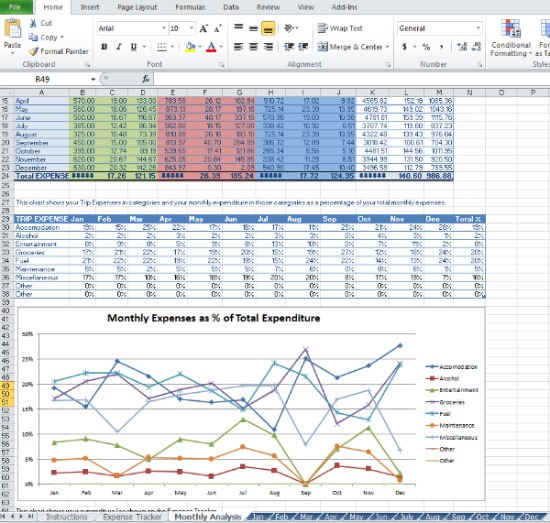Toggle Underline formatting
Image resolution: width=550 pixels, height=523 pixels.
[x=134, y=47]
